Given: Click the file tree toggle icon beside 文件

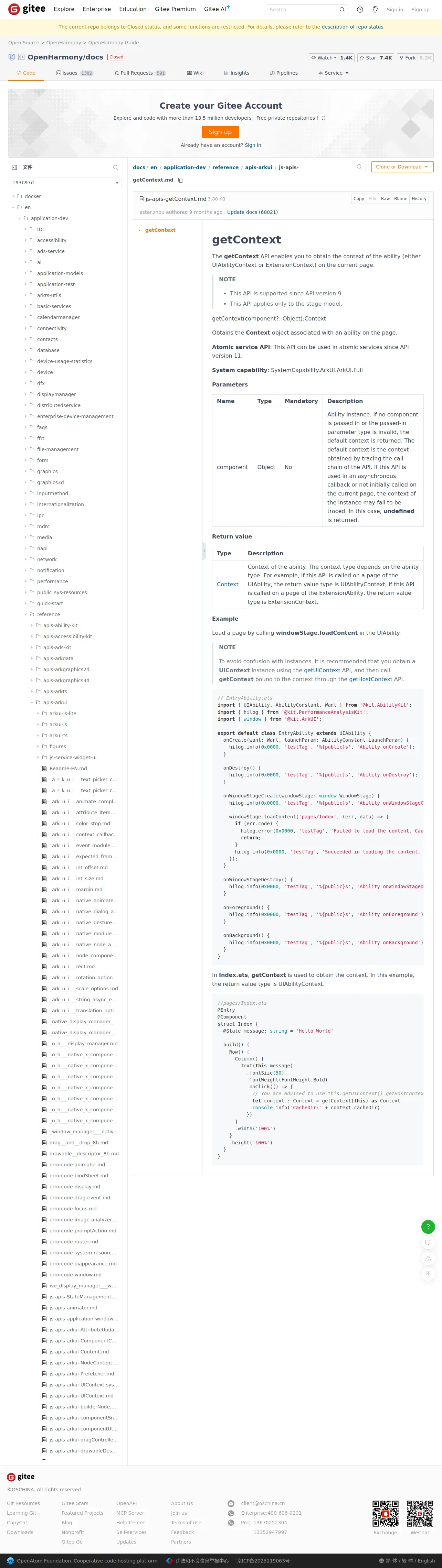Looking at the screenshot, I should point(15,167).
